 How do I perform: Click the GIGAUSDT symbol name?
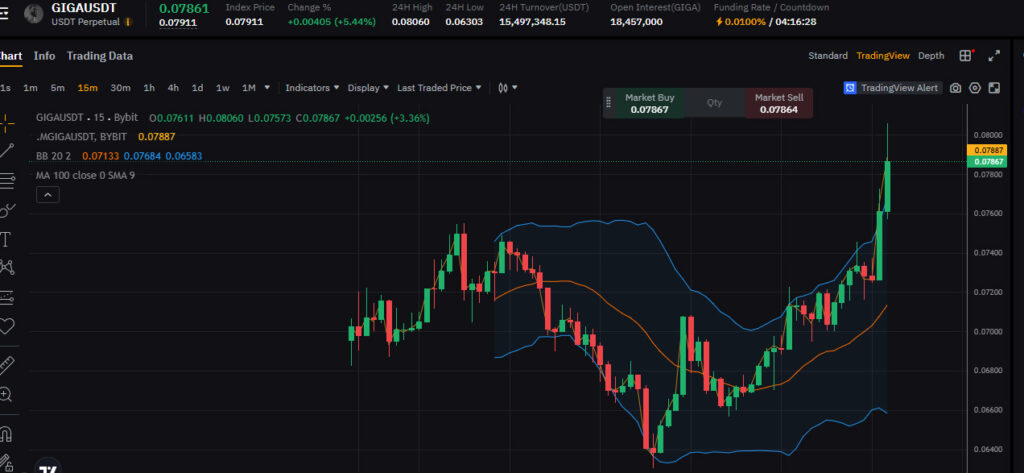84,8
